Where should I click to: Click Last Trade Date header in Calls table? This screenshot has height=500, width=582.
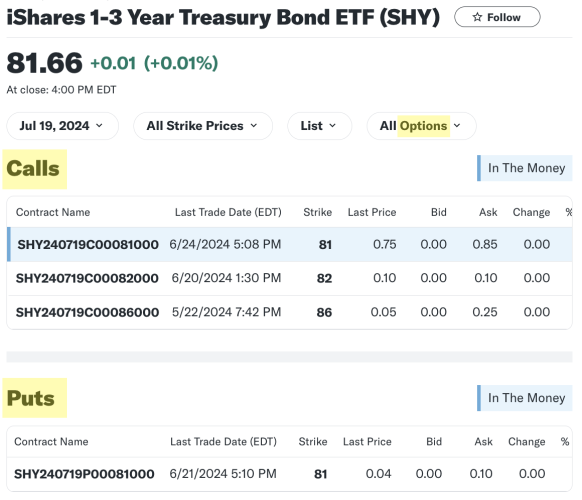click(228, 212)
